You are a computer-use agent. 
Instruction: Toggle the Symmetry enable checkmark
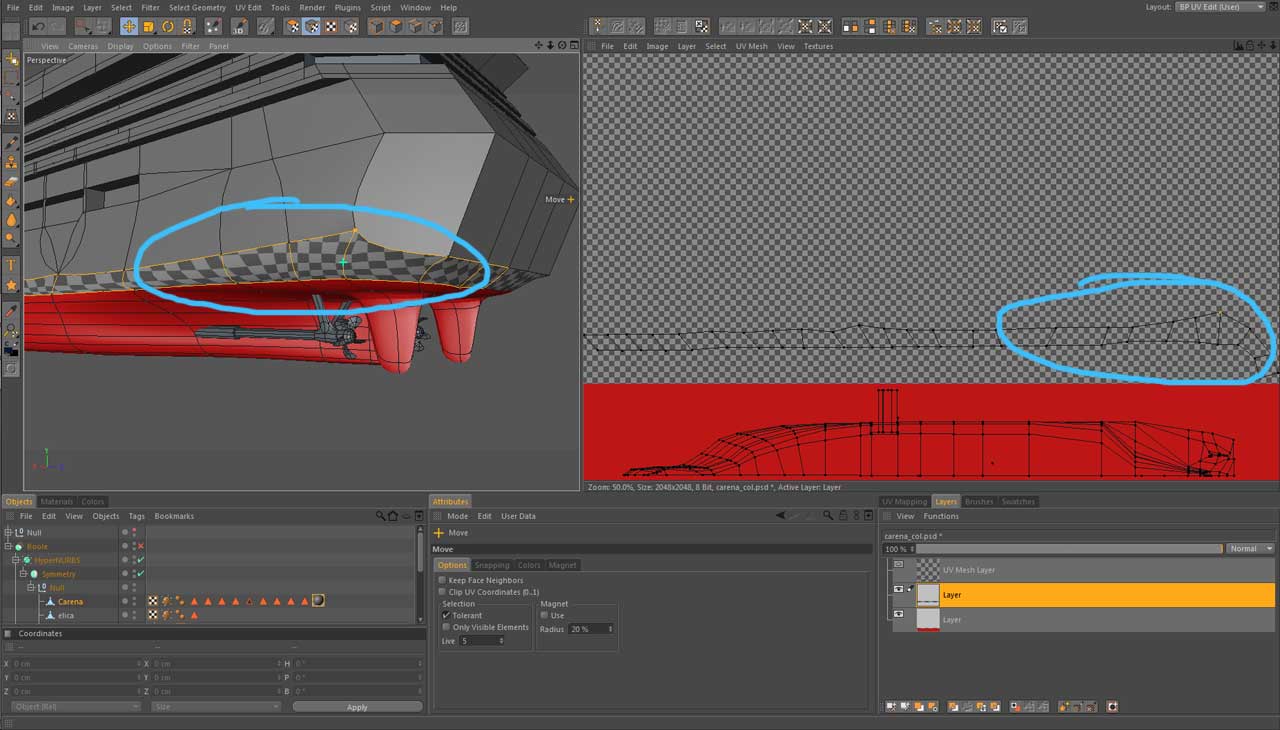[x=140, y=574]
